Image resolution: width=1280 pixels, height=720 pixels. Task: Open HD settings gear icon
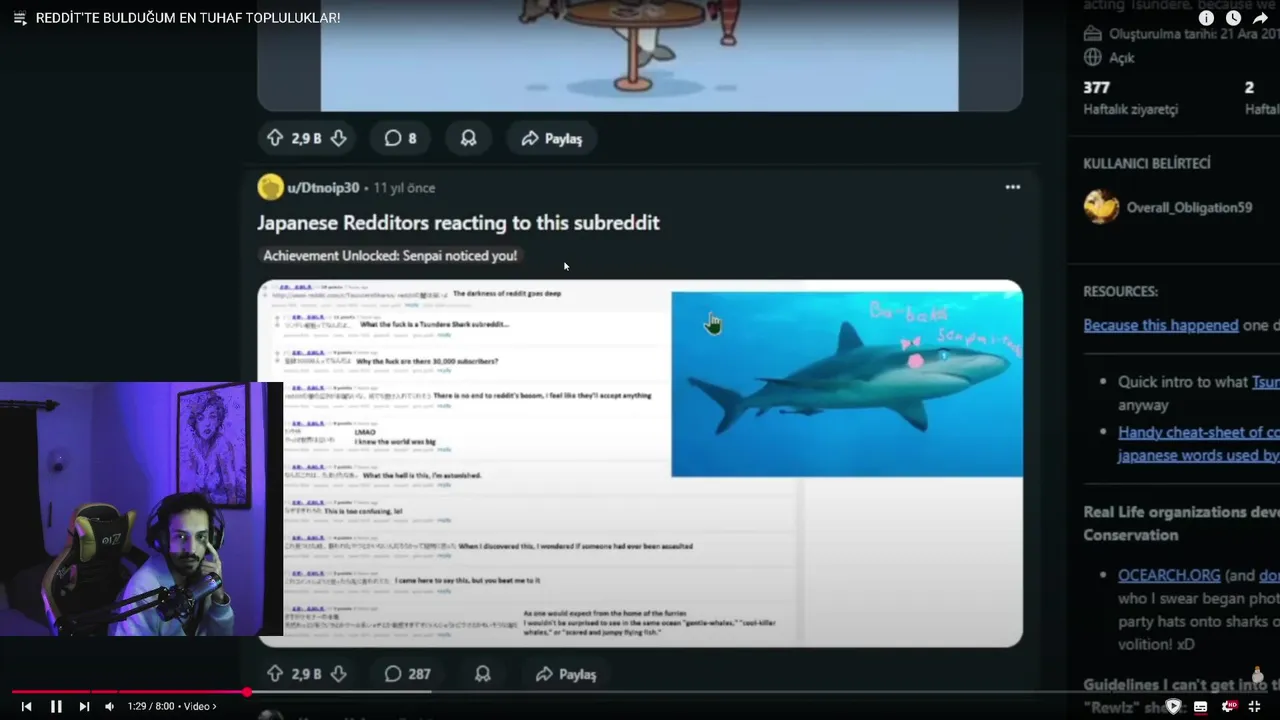[1228, 706]
